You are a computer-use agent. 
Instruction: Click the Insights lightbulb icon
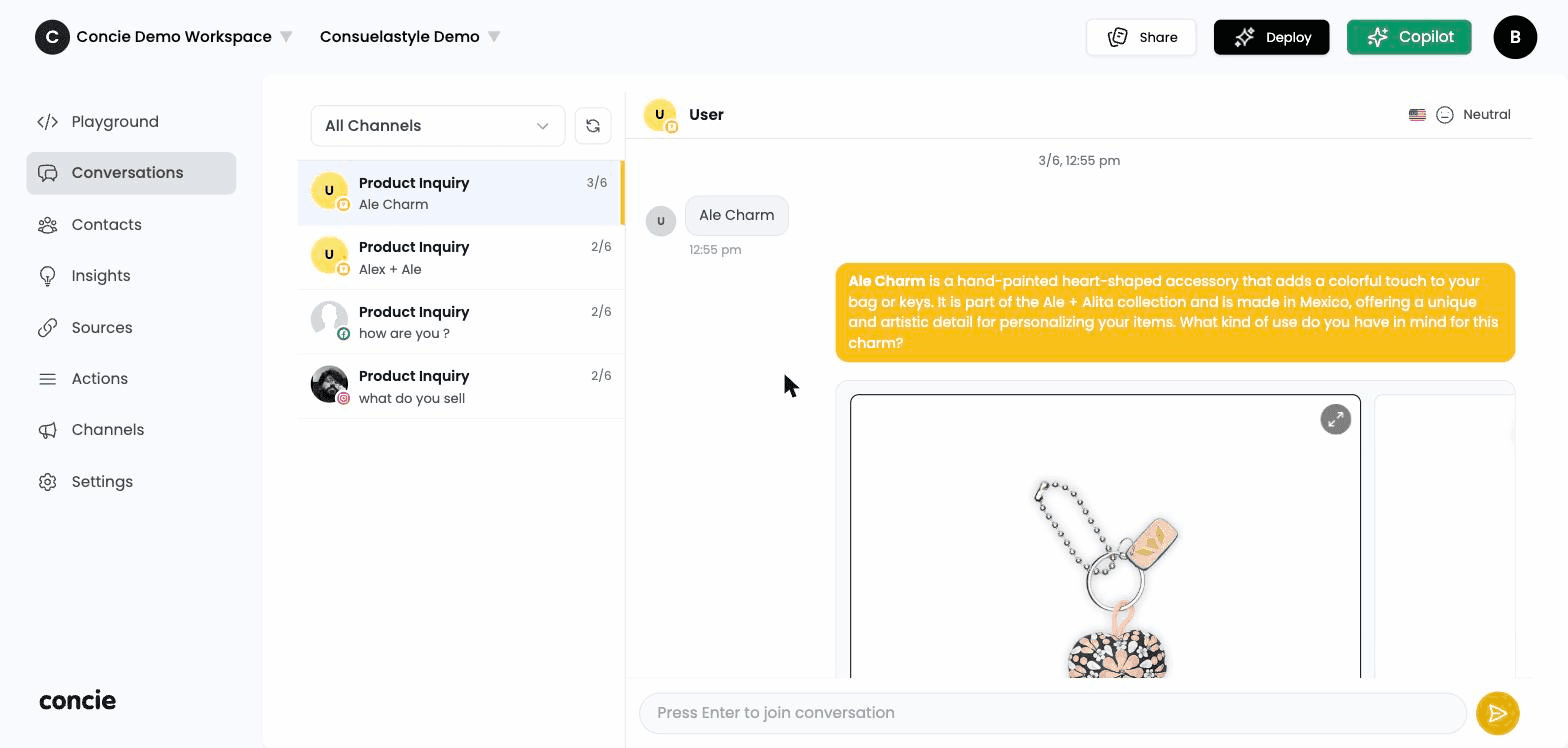(x=47, y=276)
